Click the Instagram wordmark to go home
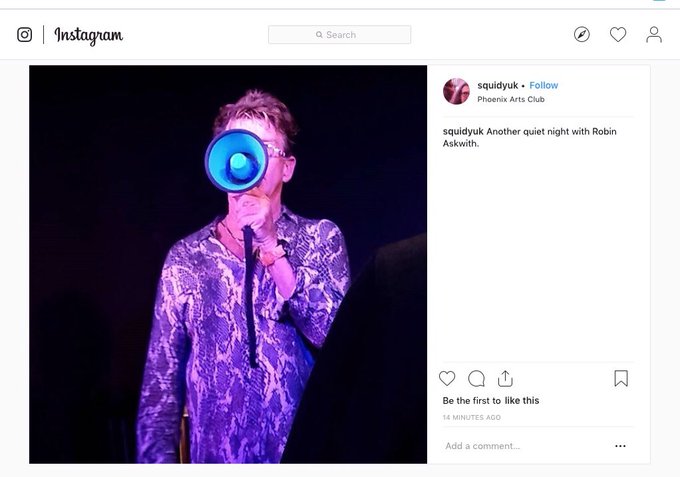The image size is (680, 477). click(x=88, y=36)
